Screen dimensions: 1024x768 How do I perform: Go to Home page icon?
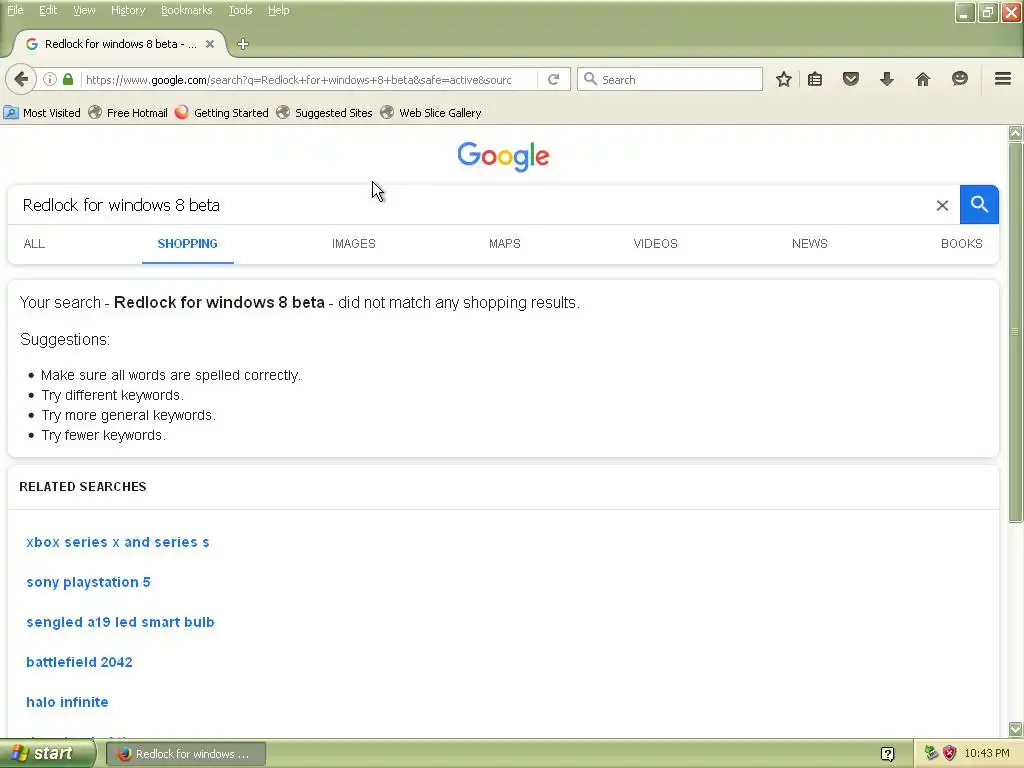click(x=923, y=80)
